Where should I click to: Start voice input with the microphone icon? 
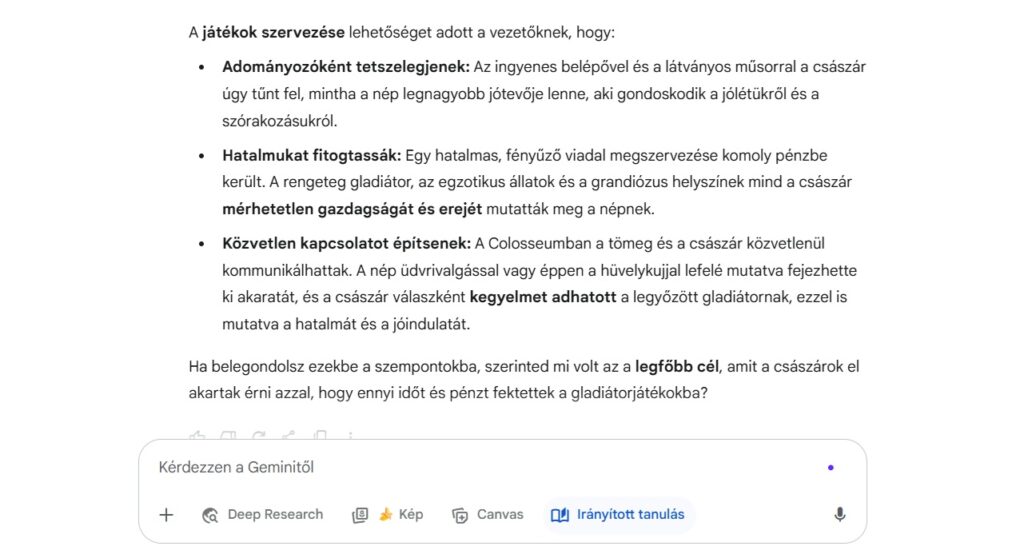coord(840,515)
